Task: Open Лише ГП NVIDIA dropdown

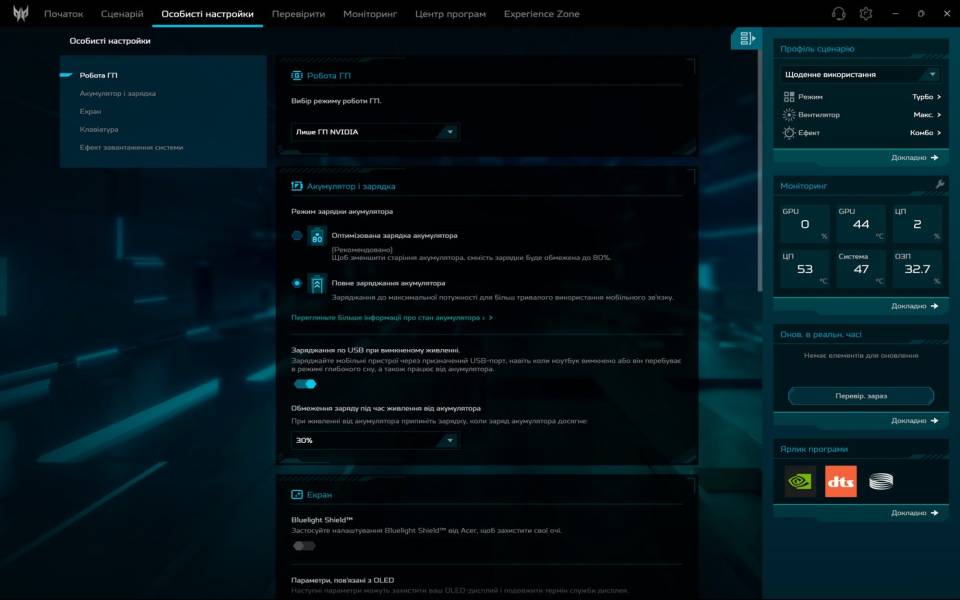Action: 375,132
